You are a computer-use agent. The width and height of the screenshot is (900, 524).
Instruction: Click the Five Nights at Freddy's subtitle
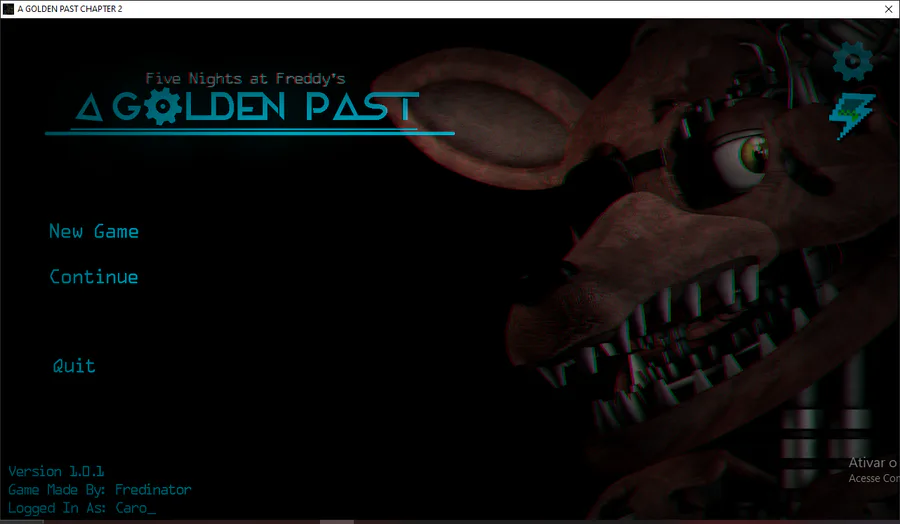click(245, 79)
